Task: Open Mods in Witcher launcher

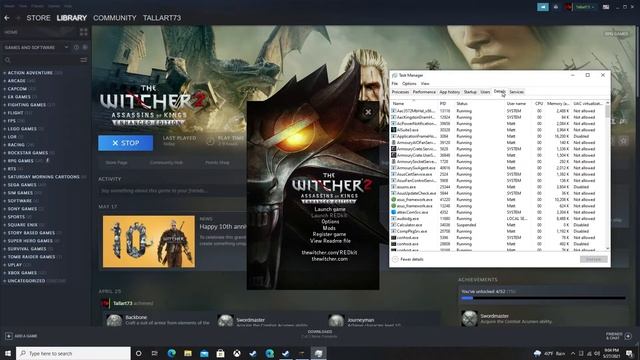Action: coord(329,228)
